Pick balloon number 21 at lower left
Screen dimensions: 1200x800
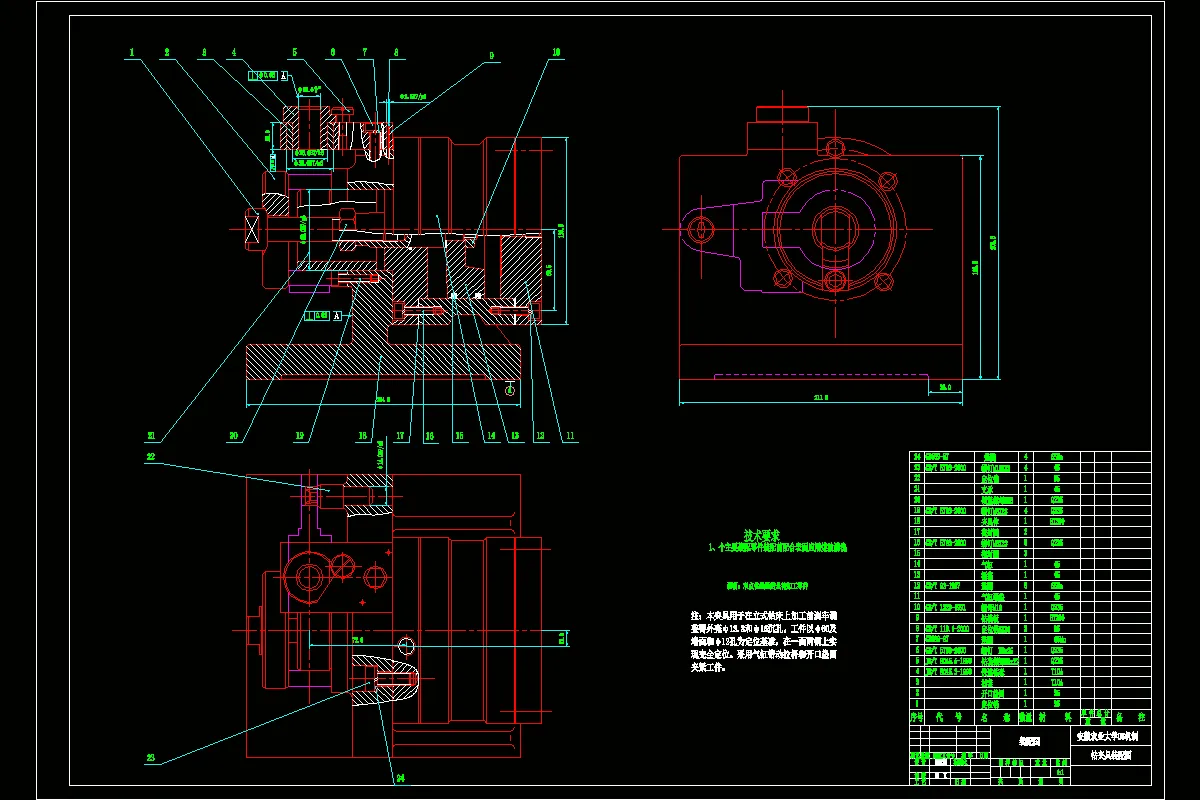pos(151,436)
